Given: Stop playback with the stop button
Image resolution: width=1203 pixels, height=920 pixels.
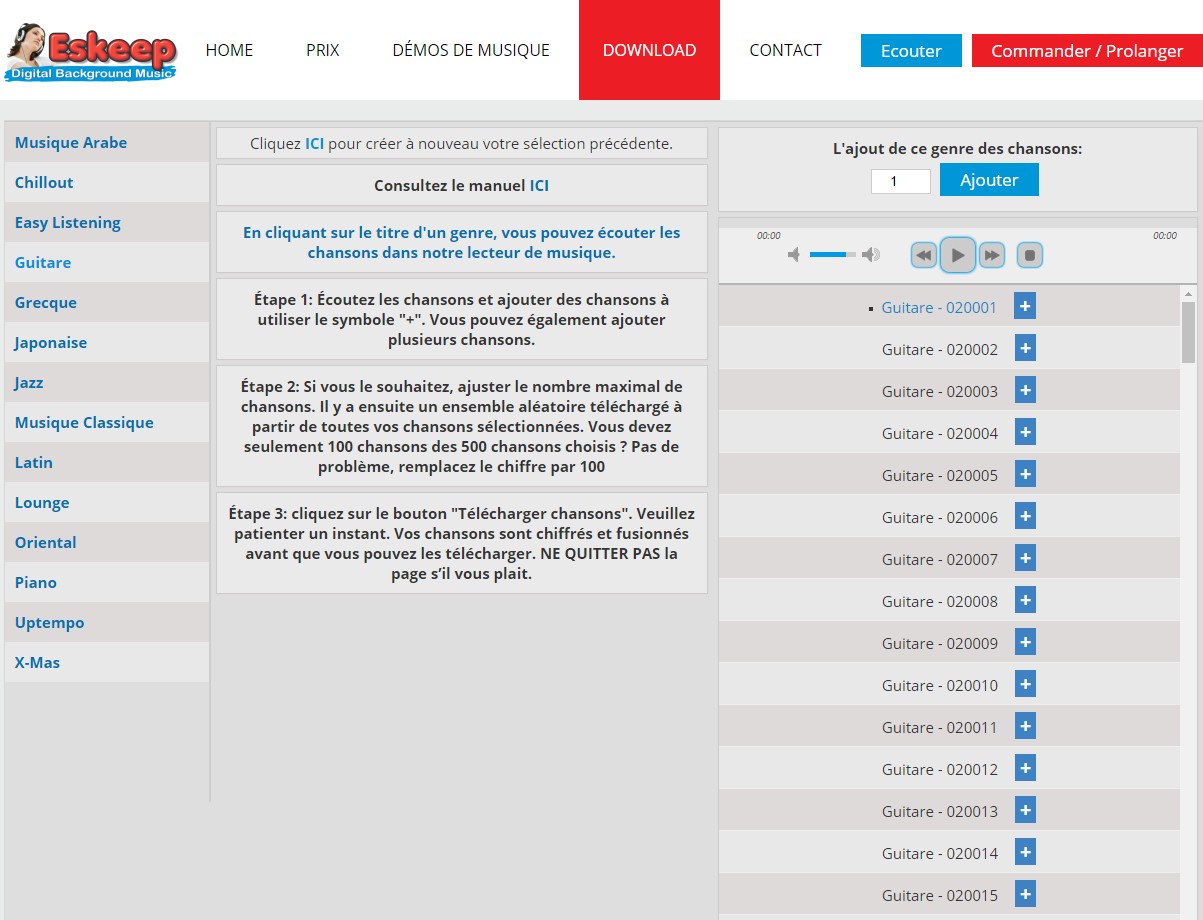Looking at the screenshot, I should click(x=1030, y=255).
